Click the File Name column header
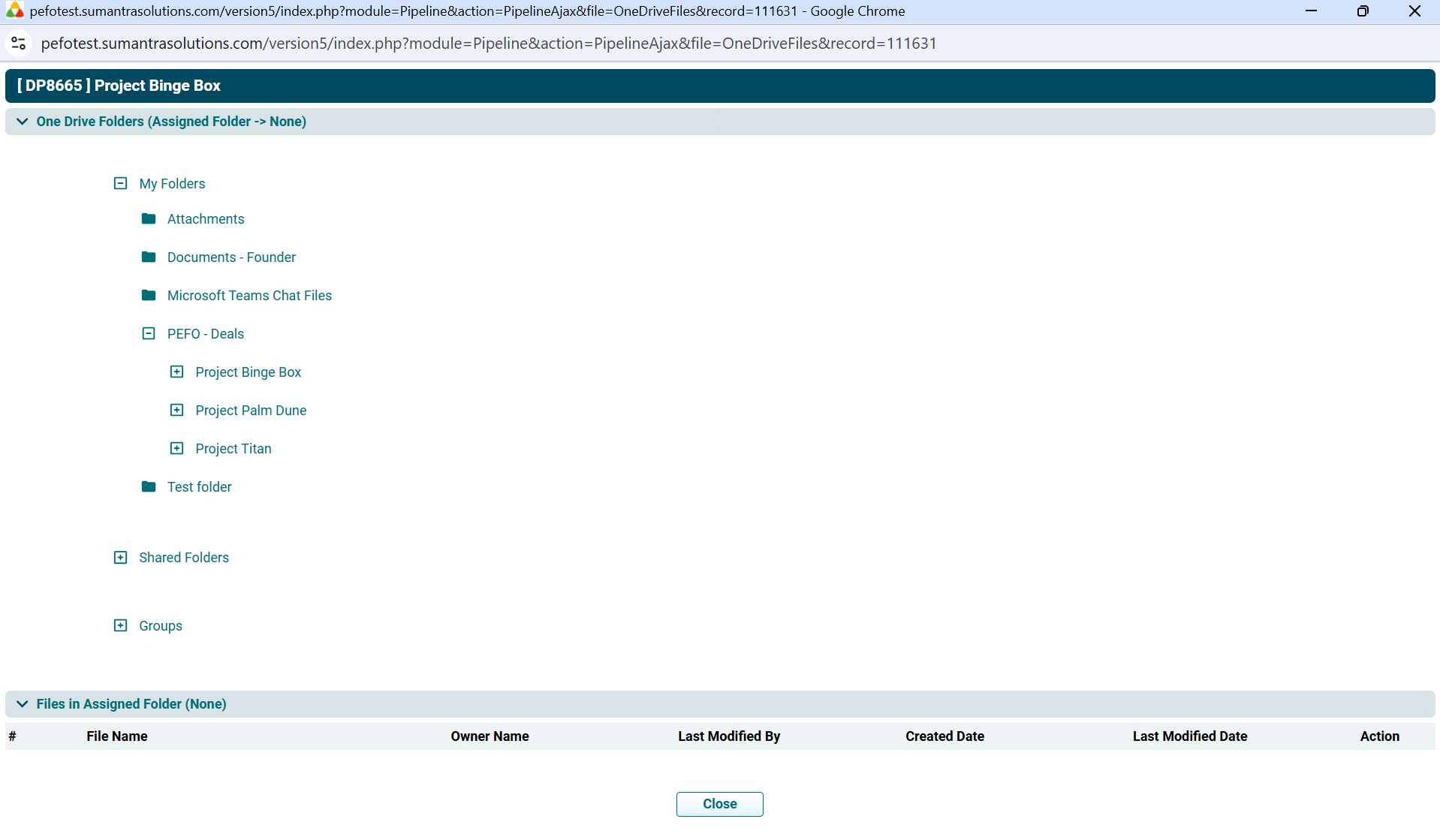Image resolution: width=1440 pixels, height=840 pixels. tap(117, 736)
